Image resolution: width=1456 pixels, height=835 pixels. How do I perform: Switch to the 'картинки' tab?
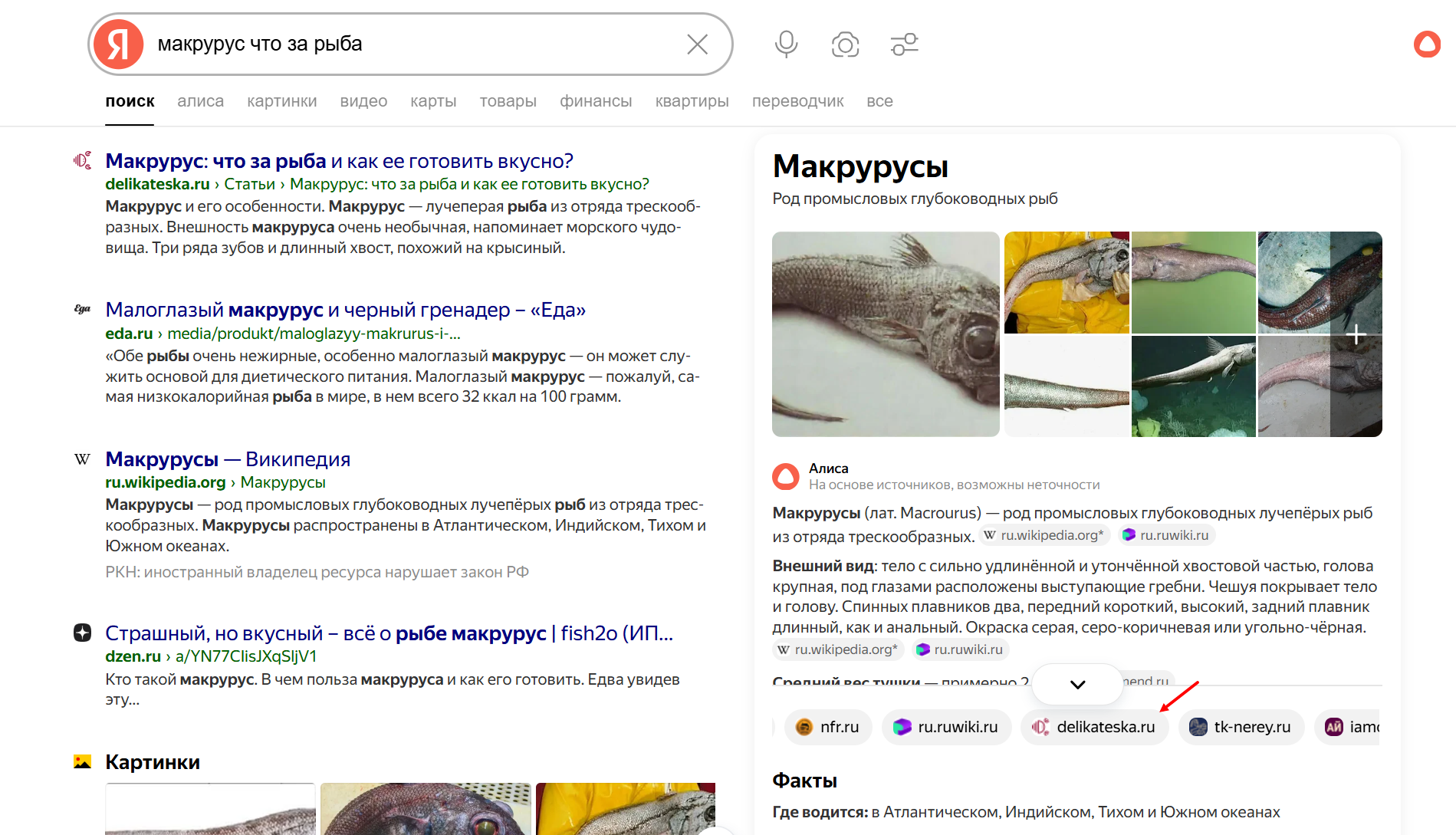coord(281,101)
